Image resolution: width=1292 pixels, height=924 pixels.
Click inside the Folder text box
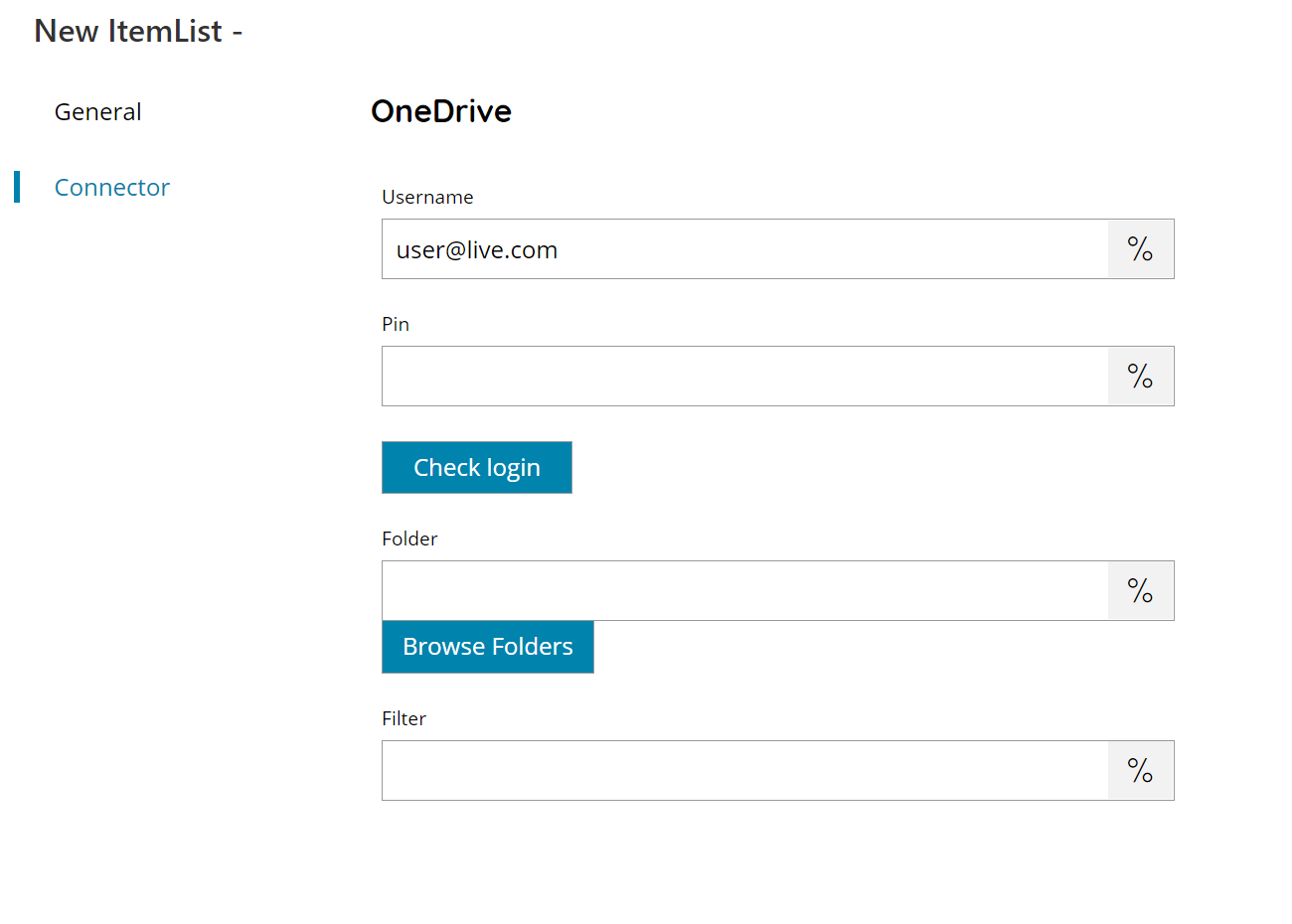pos(745,591)
